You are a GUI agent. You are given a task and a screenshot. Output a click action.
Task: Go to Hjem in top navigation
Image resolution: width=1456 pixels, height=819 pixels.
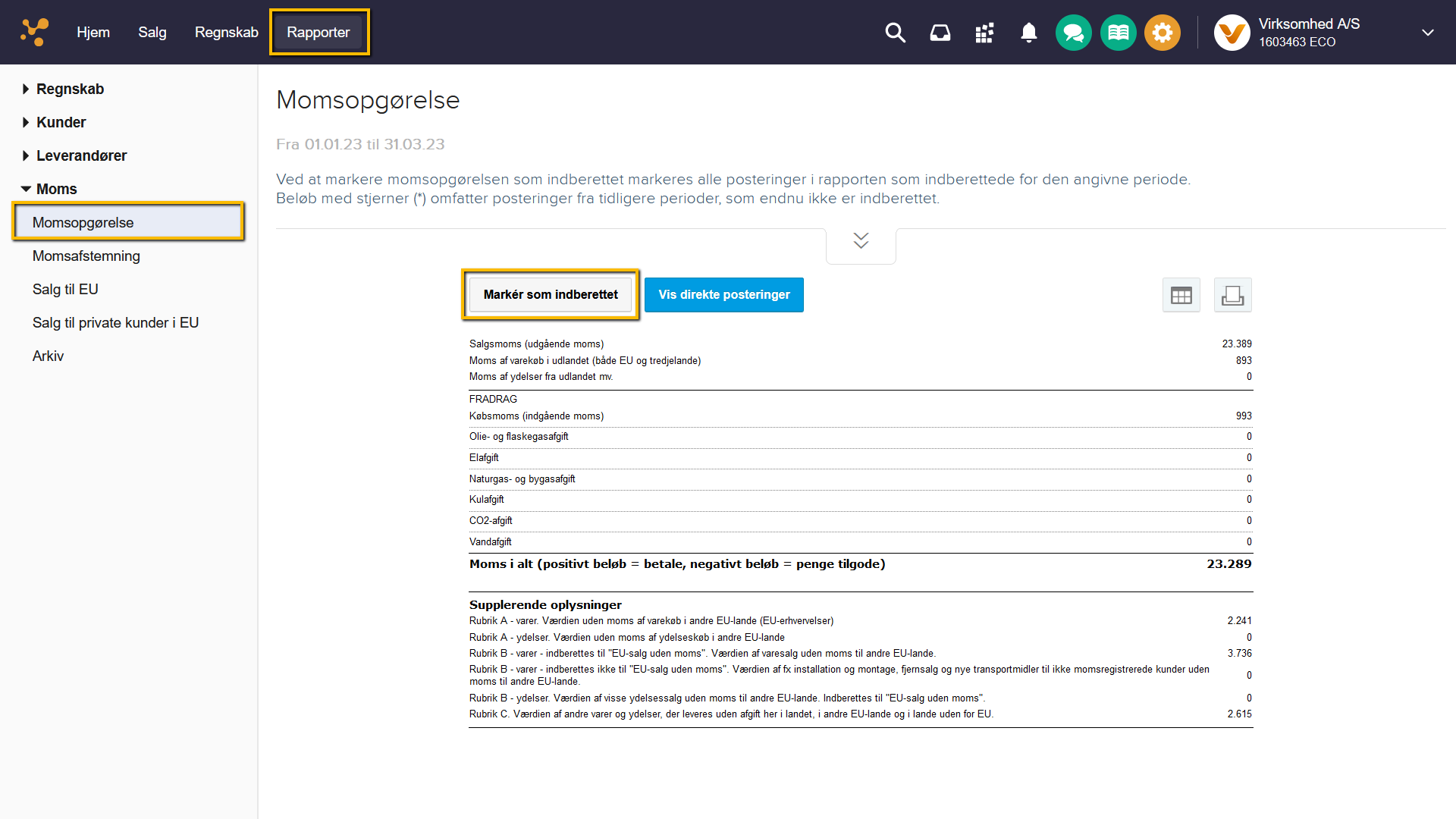pos(93,32)
